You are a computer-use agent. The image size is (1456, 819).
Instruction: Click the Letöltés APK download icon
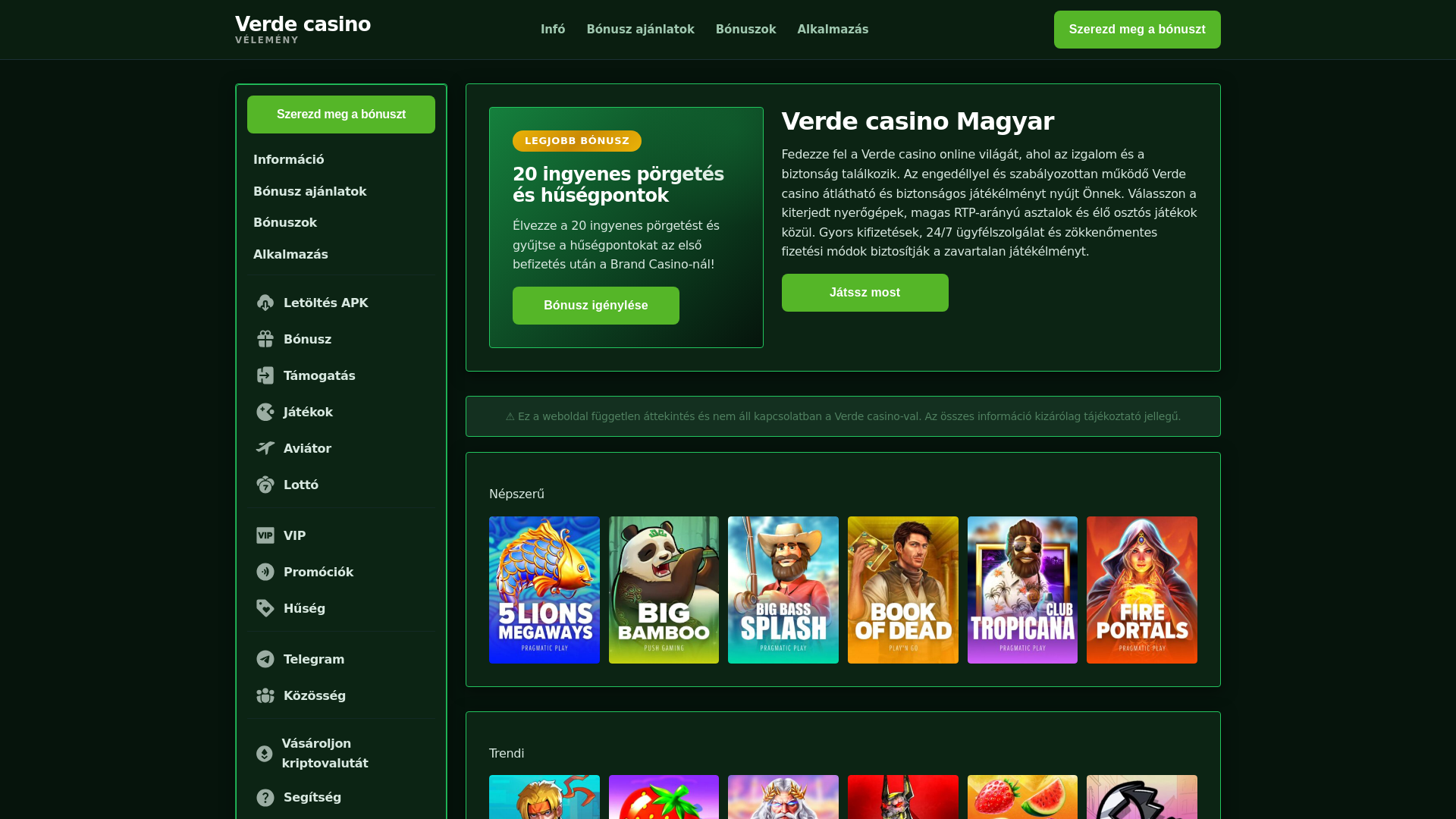click(x=265, y=303)
